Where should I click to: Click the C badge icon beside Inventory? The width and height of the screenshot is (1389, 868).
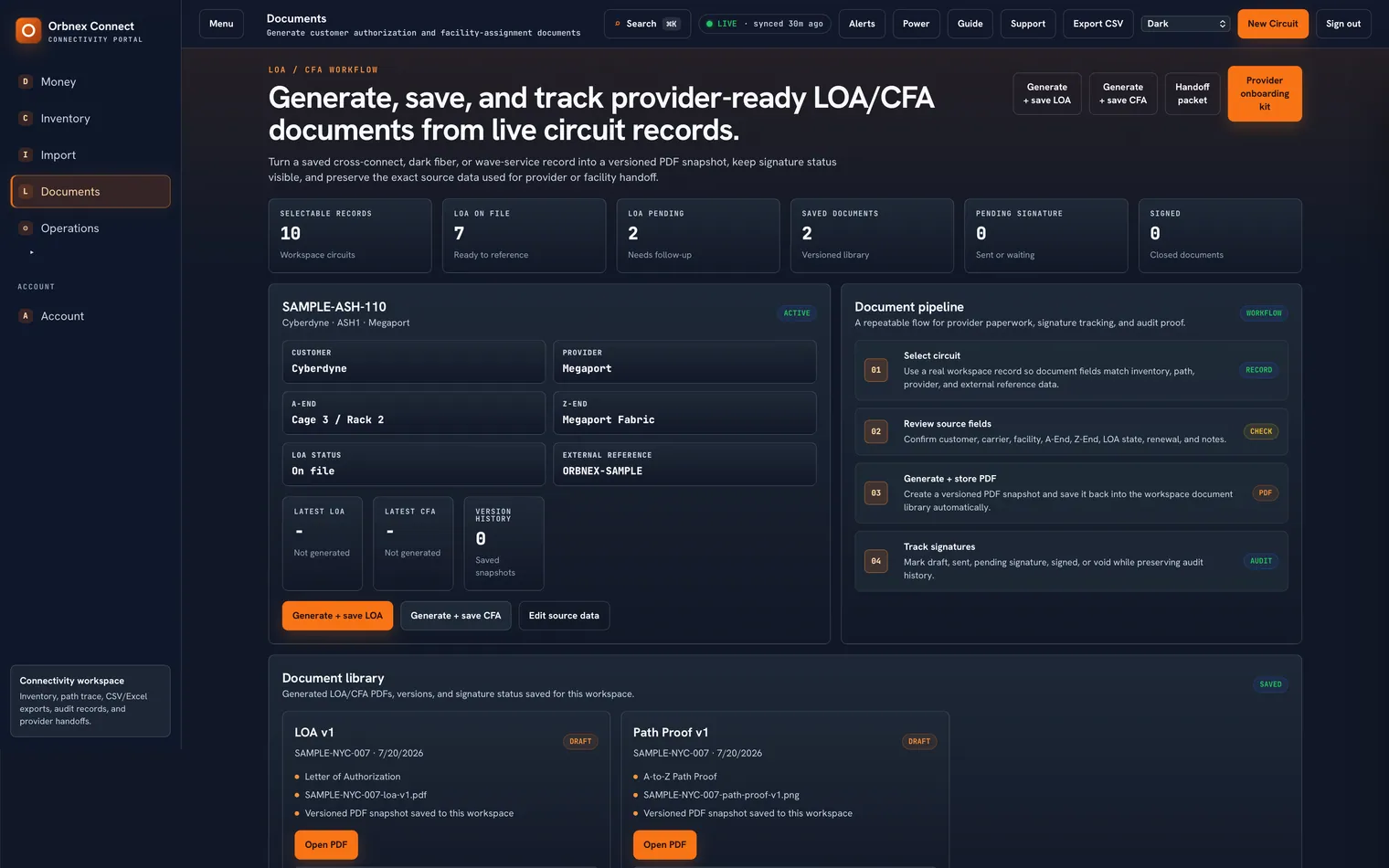[26, 118]
